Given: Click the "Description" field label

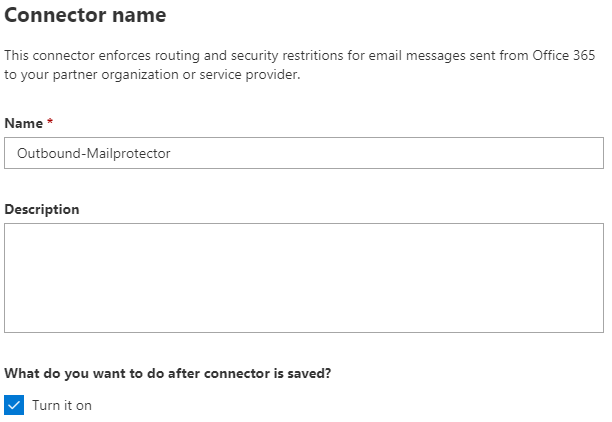Looking at the screenshot, I should point(42,209).
